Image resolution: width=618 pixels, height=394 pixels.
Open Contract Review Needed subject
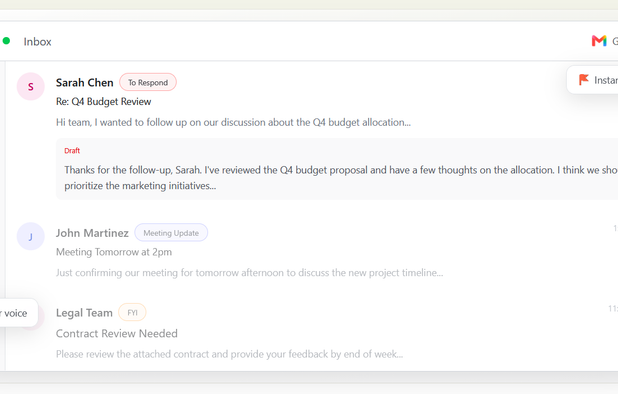(x=117, y=334)
